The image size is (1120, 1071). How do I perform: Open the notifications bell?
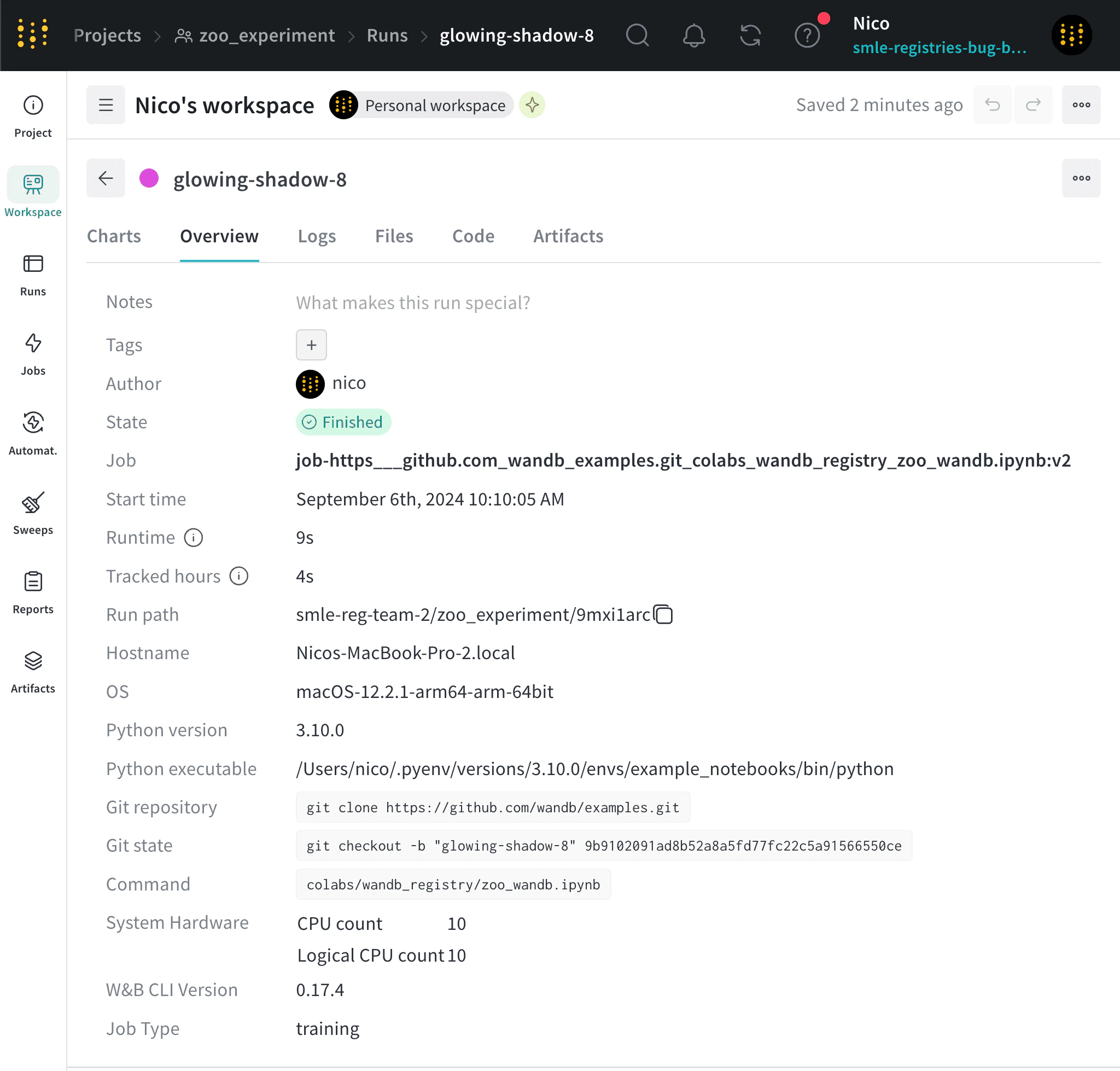click(693, 36)
